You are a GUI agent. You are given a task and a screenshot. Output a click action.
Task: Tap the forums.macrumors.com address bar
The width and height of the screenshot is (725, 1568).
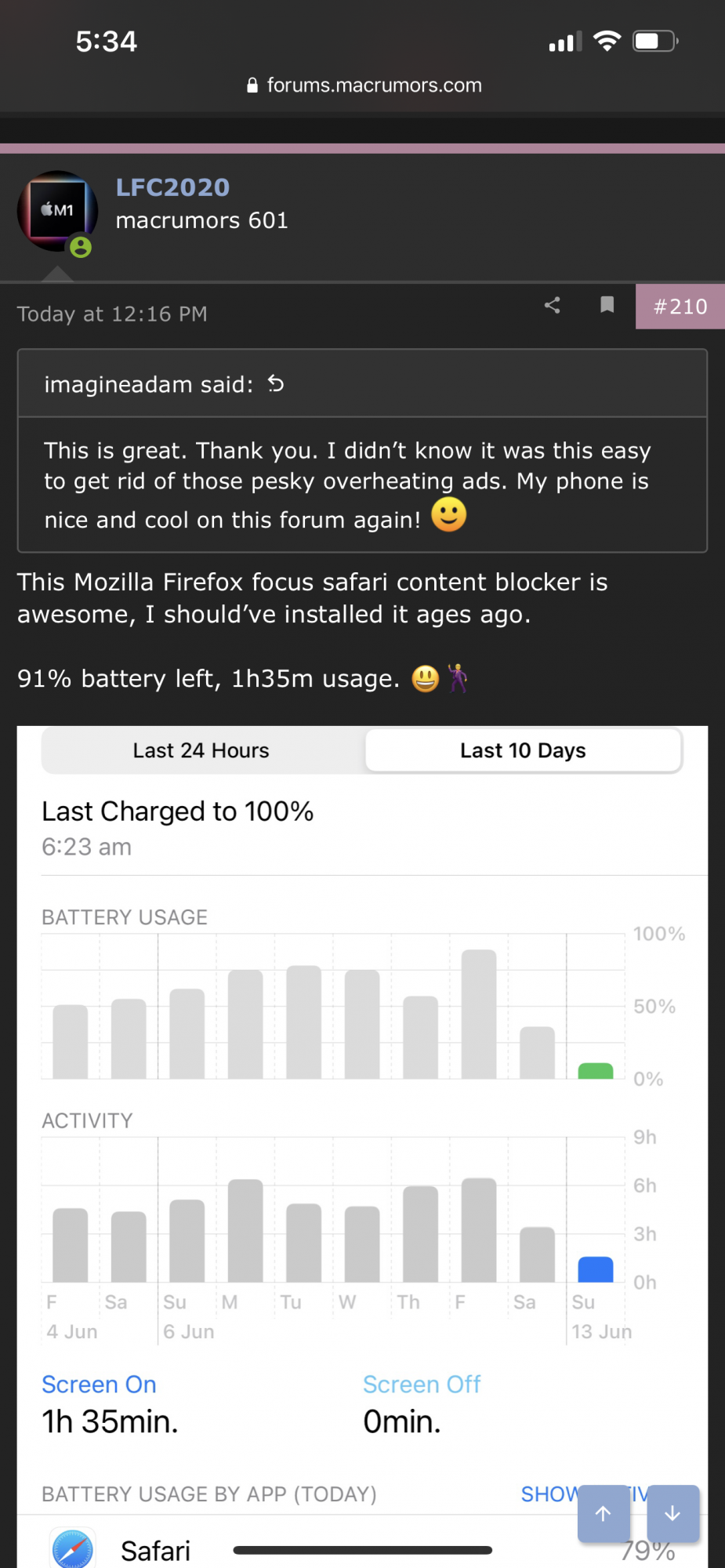pyautogui.click(x=364, y=85)
